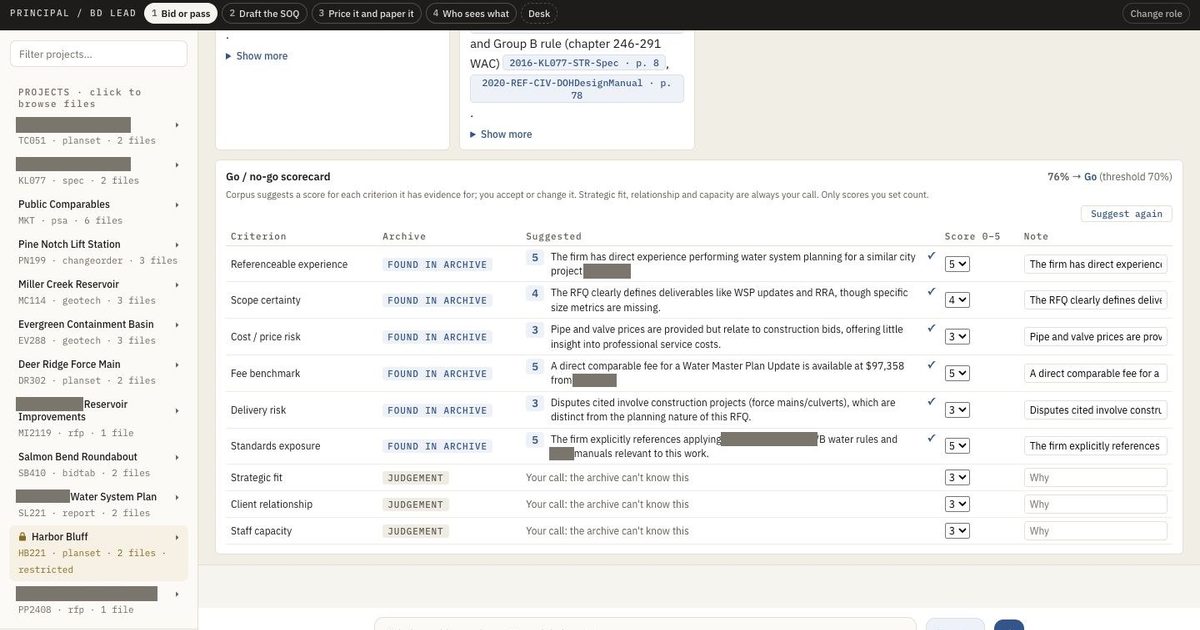The image size is (1200, 630).
Task: Select Salmon Bend Roundabout project
Action: click(x=99, y=464)
